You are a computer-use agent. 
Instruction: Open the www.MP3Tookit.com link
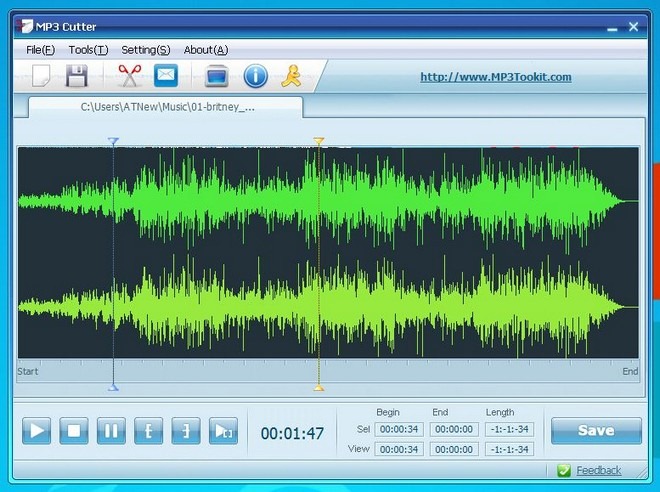495,77
